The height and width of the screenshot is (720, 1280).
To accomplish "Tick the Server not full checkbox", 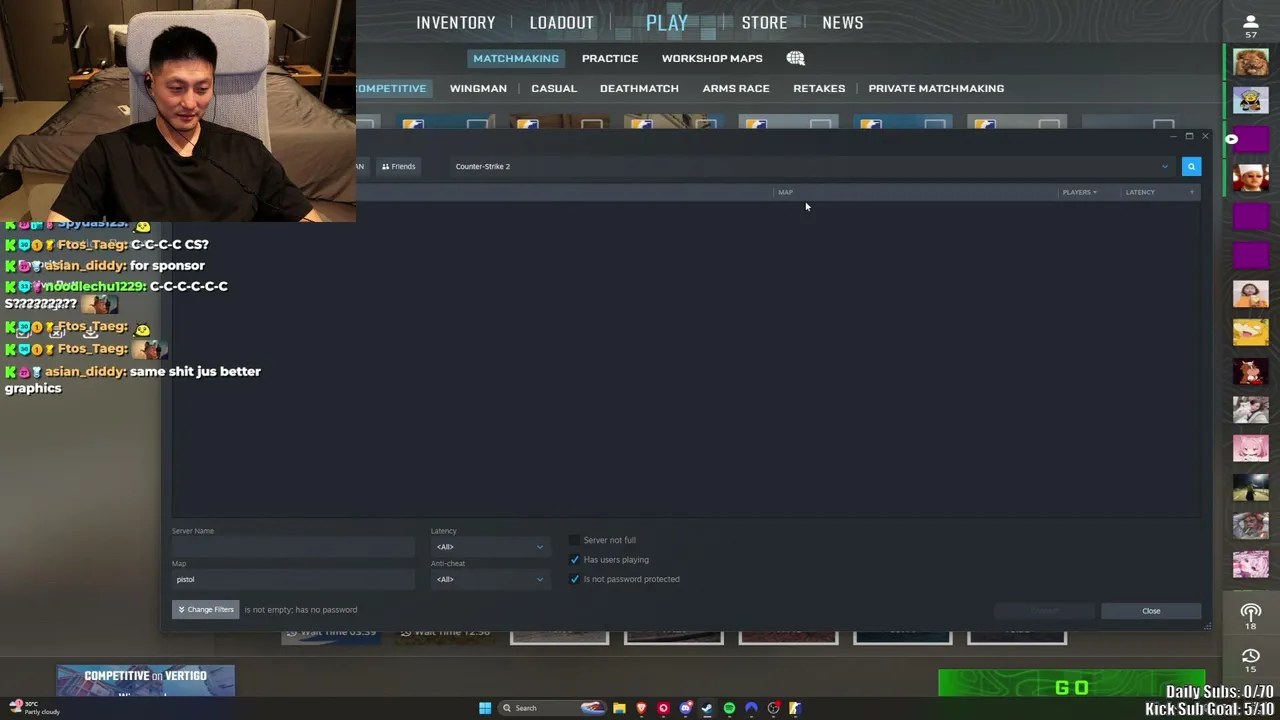I will (574, 540).
